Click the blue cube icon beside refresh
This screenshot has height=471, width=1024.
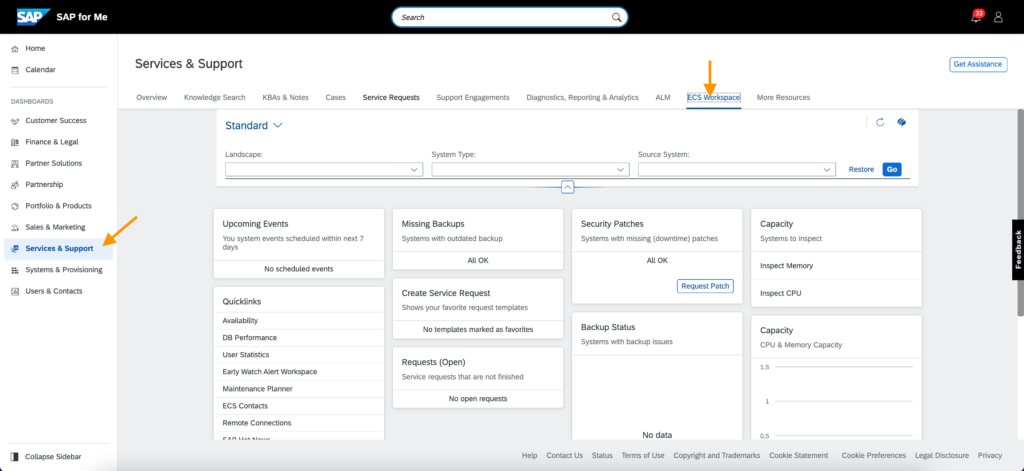pos(901,122)
